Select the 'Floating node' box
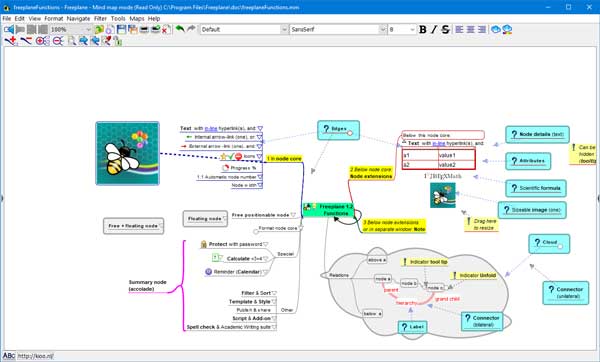Image resolution: width=600 pixels, height=362 pixels. 205,219
